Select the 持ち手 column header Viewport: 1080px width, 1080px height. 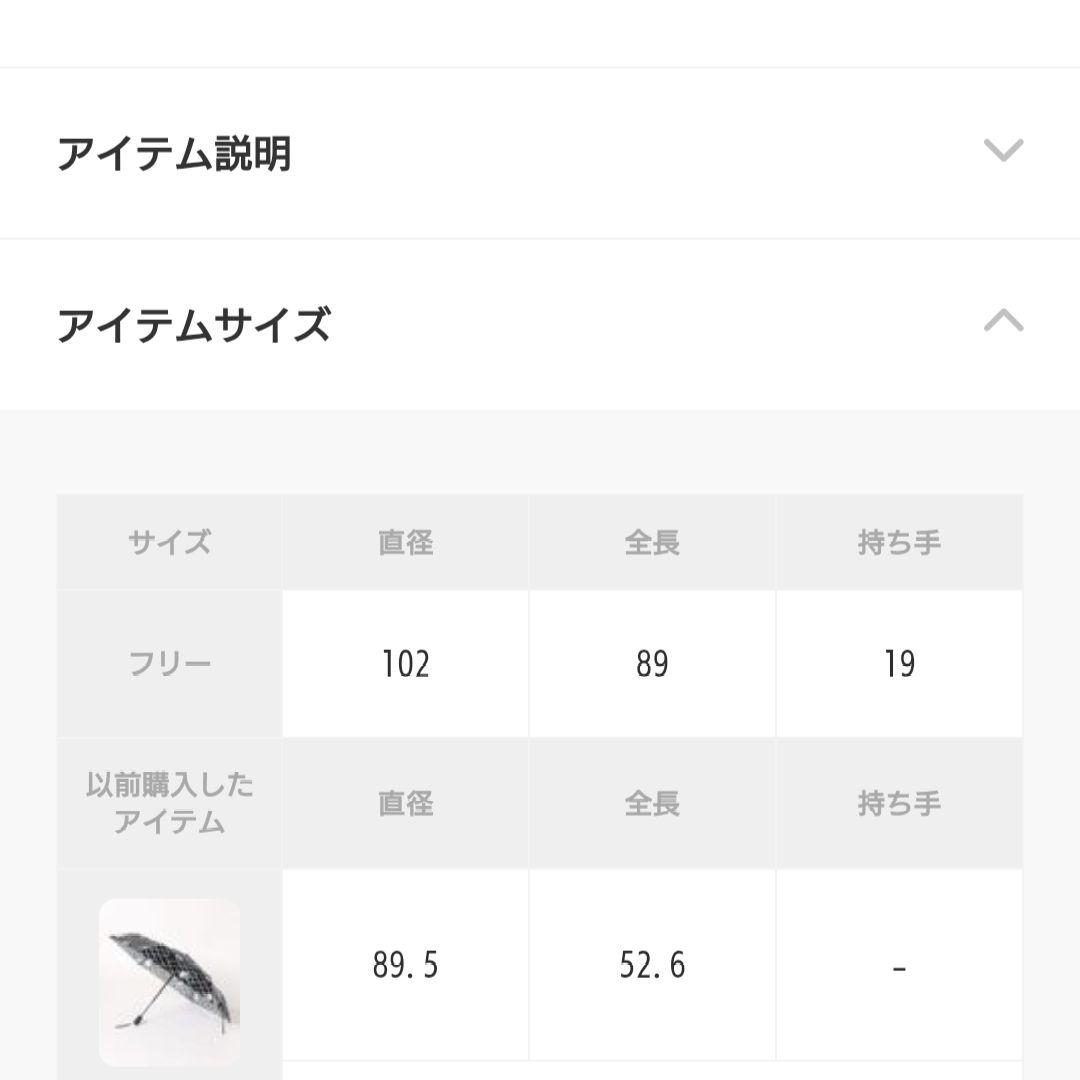pos(899,540)
